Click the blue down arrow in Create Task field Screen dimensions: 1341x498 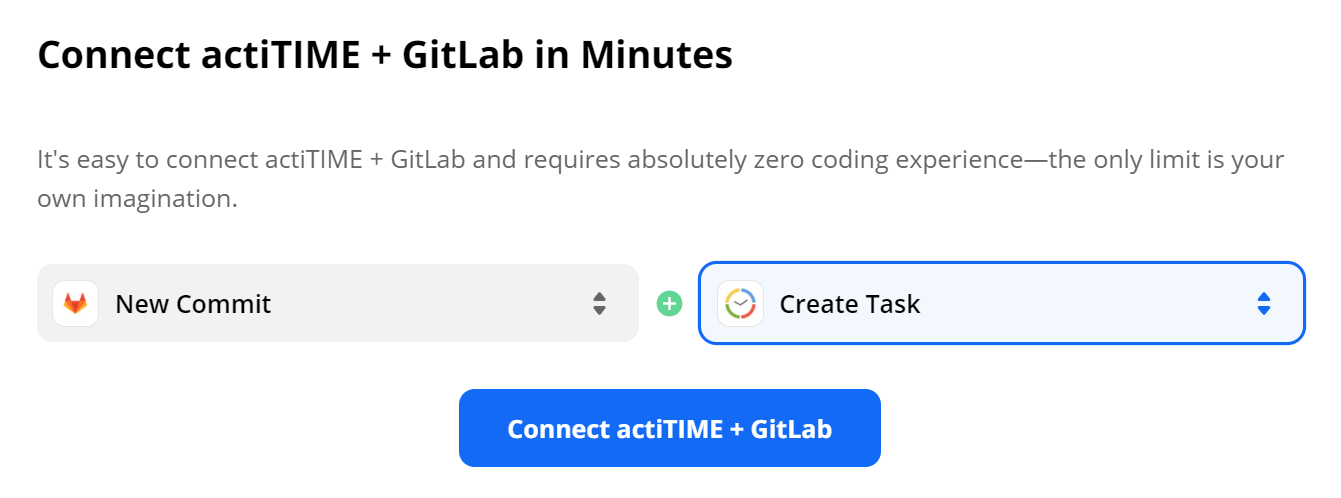click(x=1264, y=310)
